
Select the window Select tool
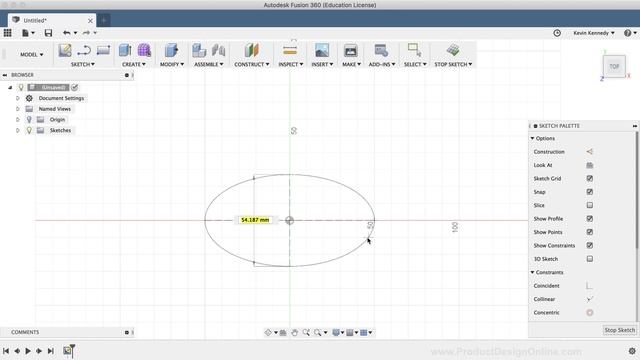[414, 50]
